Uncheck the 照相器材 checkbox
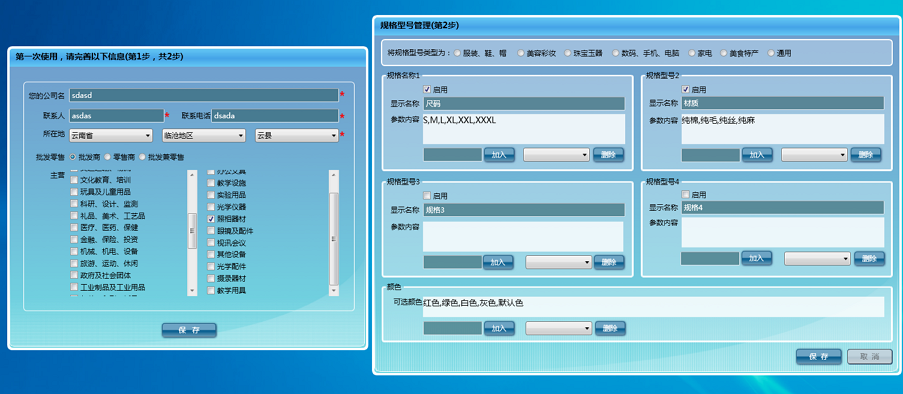 click(x=211, y=219)
